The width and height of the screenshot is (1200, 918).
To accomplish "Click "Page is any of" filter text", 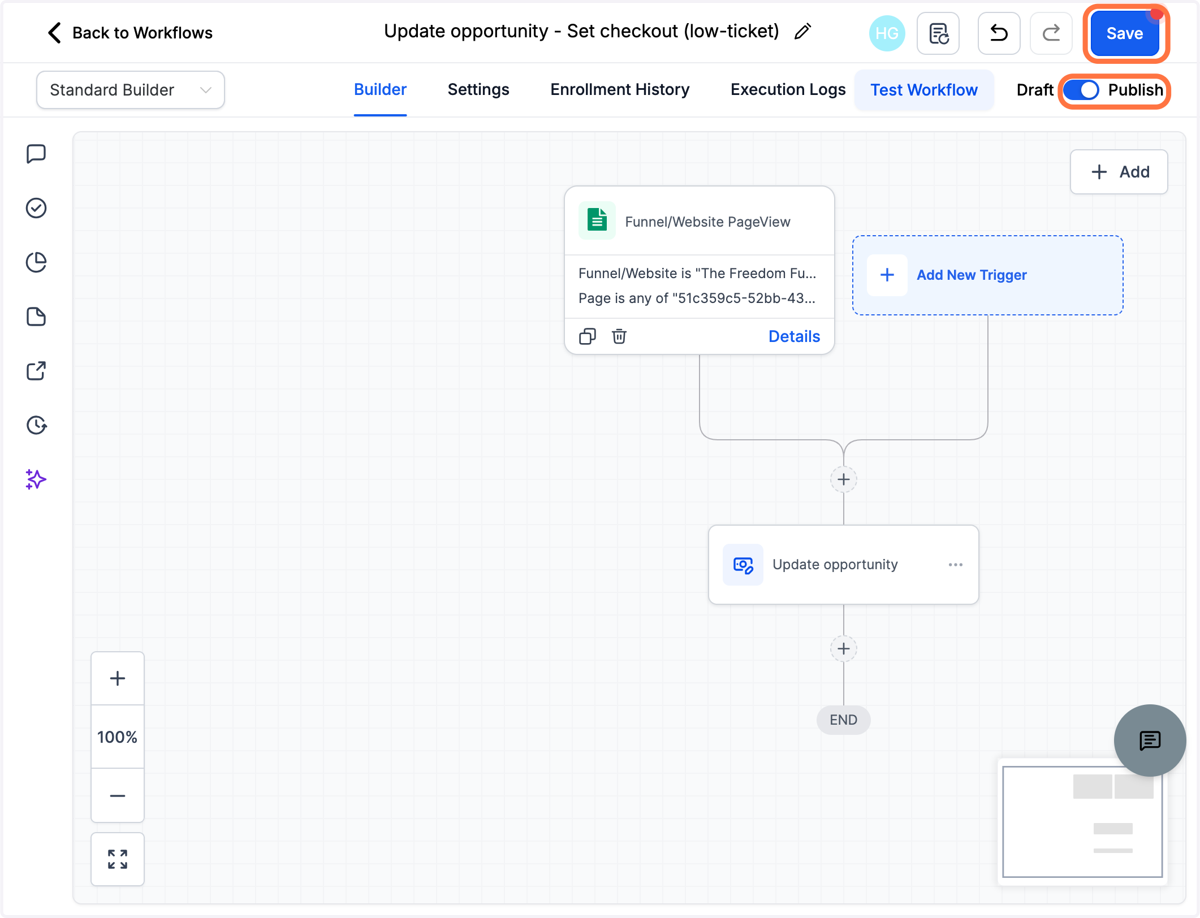I will tap(697, 298).
